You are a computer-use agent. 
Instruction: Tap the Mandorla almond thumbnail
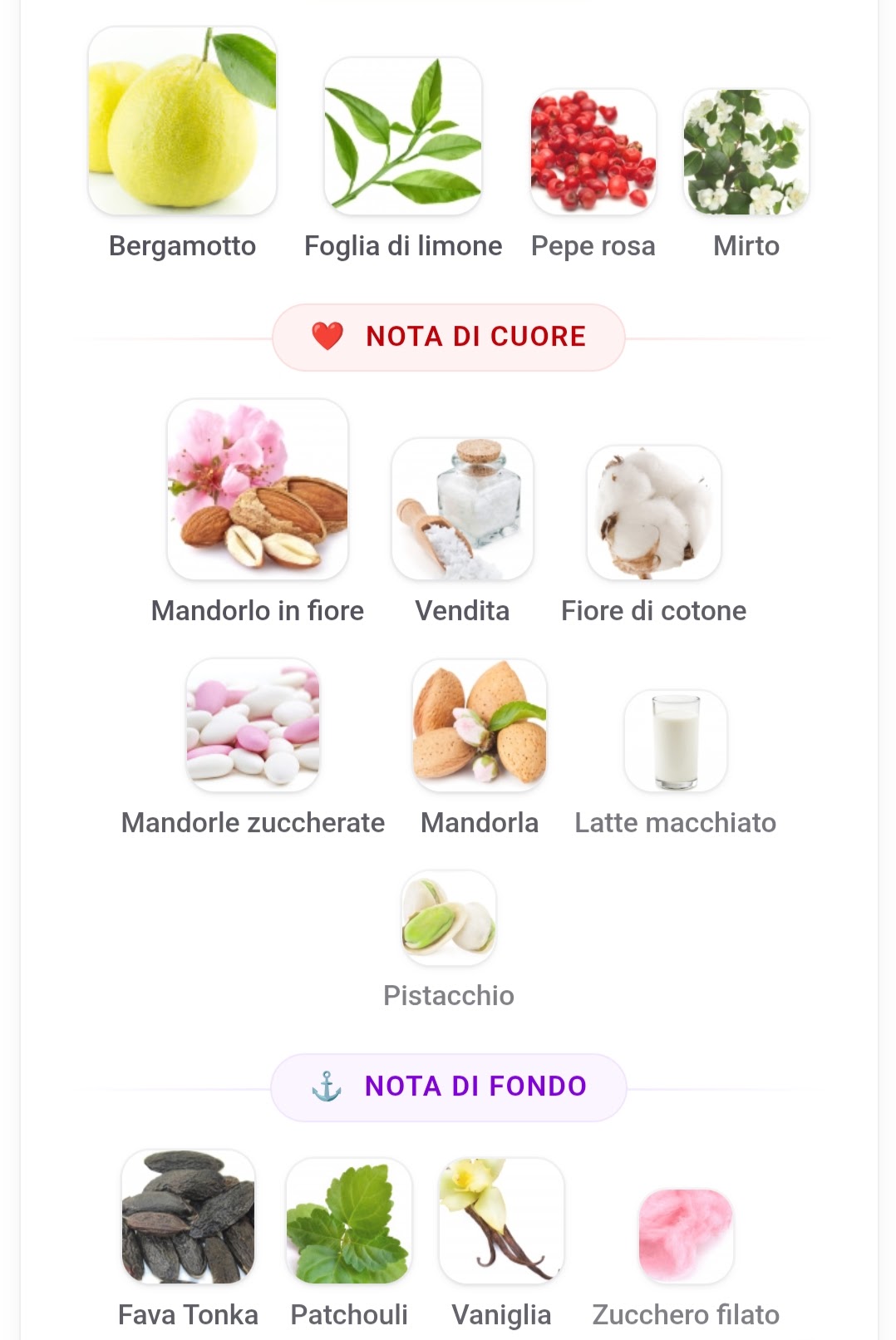480,725
